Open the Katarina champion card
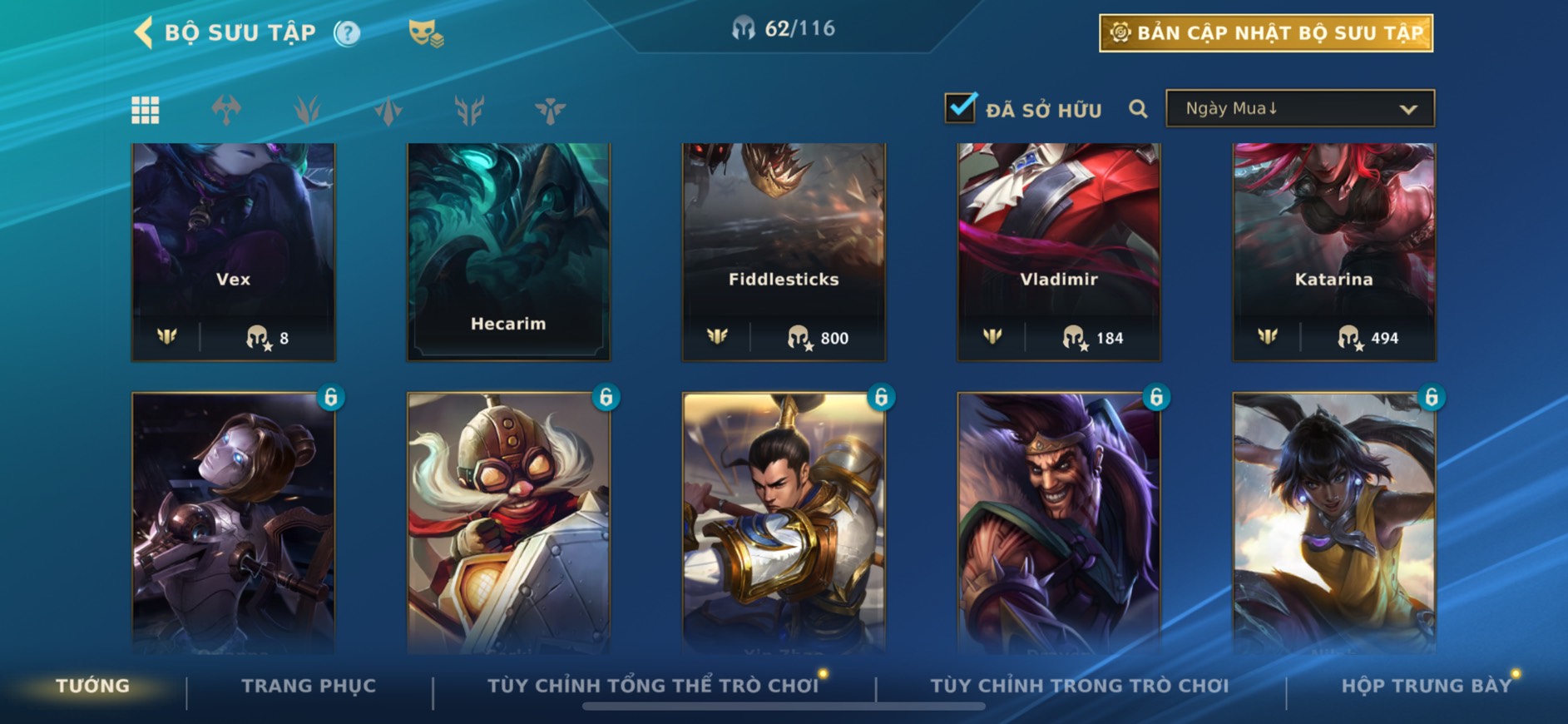1568x724 pixels. [x=1333, y=252]
